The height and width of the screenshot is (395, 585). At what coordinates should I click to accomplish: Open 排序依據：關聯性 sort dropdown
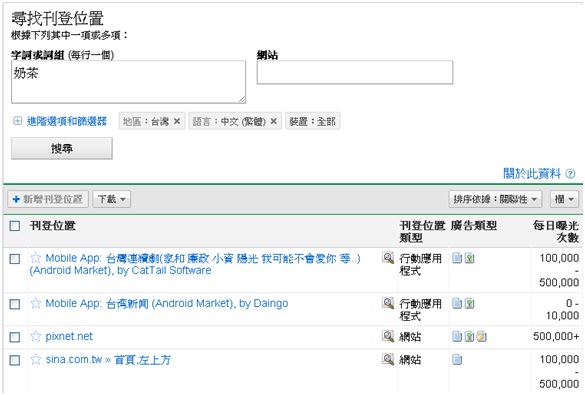coord(495,199)
